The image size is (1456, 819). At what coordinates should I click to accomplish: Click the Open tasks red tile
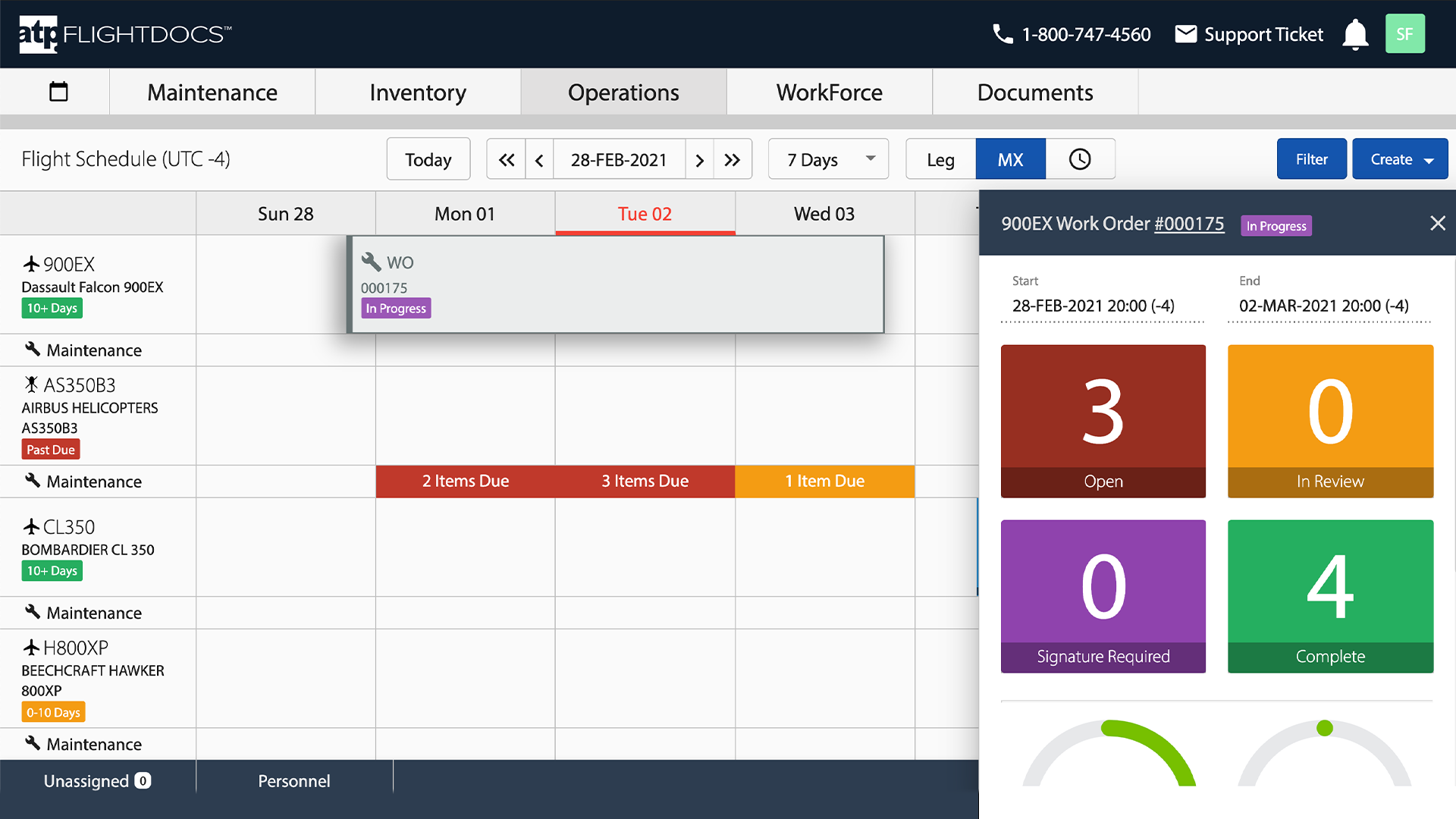click(x=1103, y=420)
